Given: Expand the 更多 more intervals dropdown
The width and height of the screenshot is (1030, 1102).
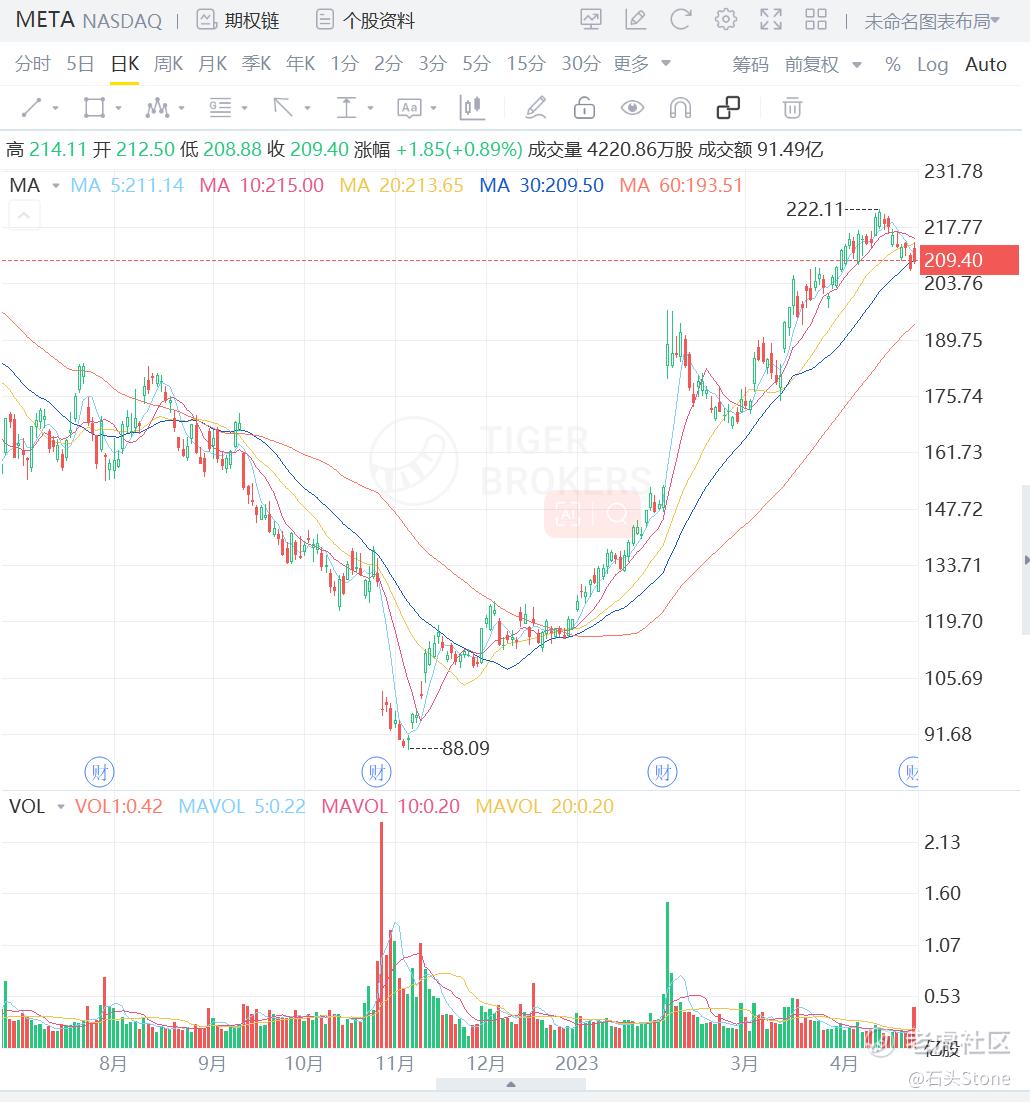Looking at the screenshot, I should click(x=642, y=64).
